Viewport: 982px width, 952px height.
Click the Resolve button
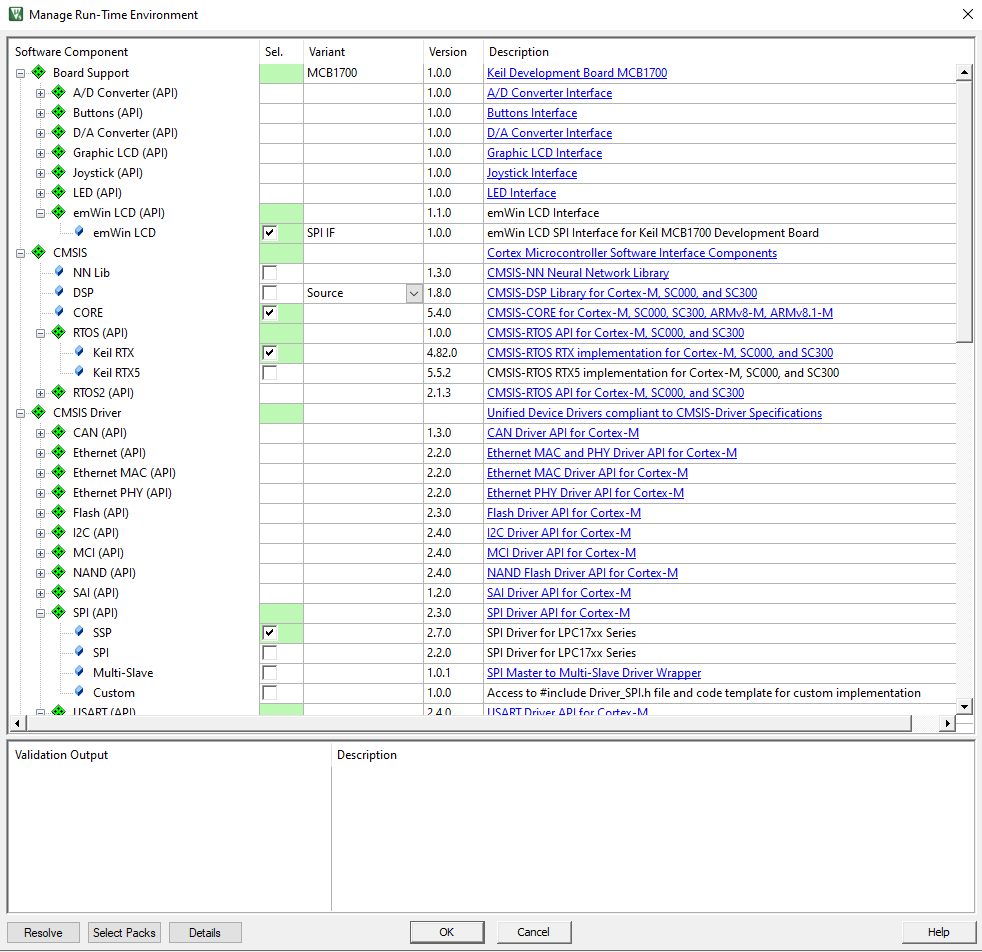(43, 931)
